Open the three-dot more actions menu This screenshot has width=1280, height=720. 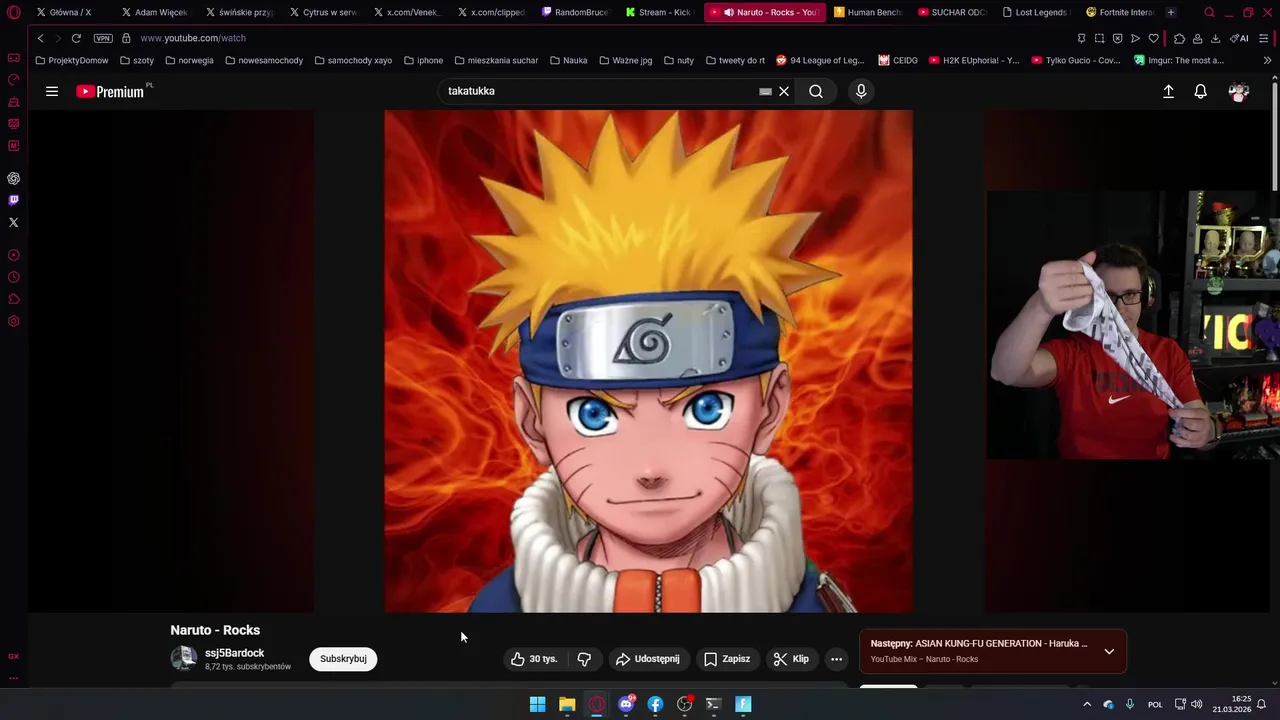pos(836,659)
